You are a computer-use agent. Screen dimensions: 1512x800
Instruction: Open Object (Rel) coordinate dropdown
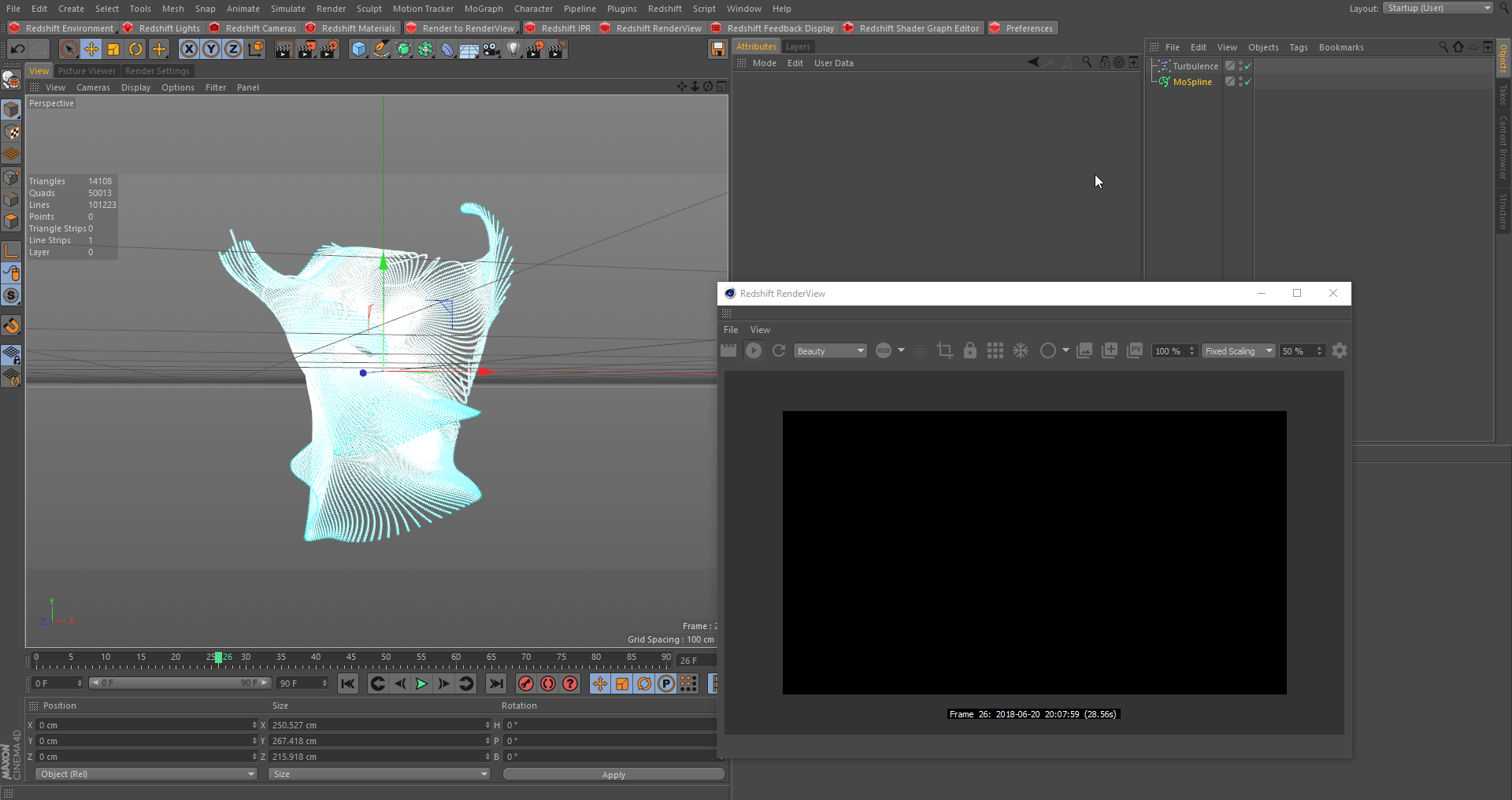pos(146,774)
